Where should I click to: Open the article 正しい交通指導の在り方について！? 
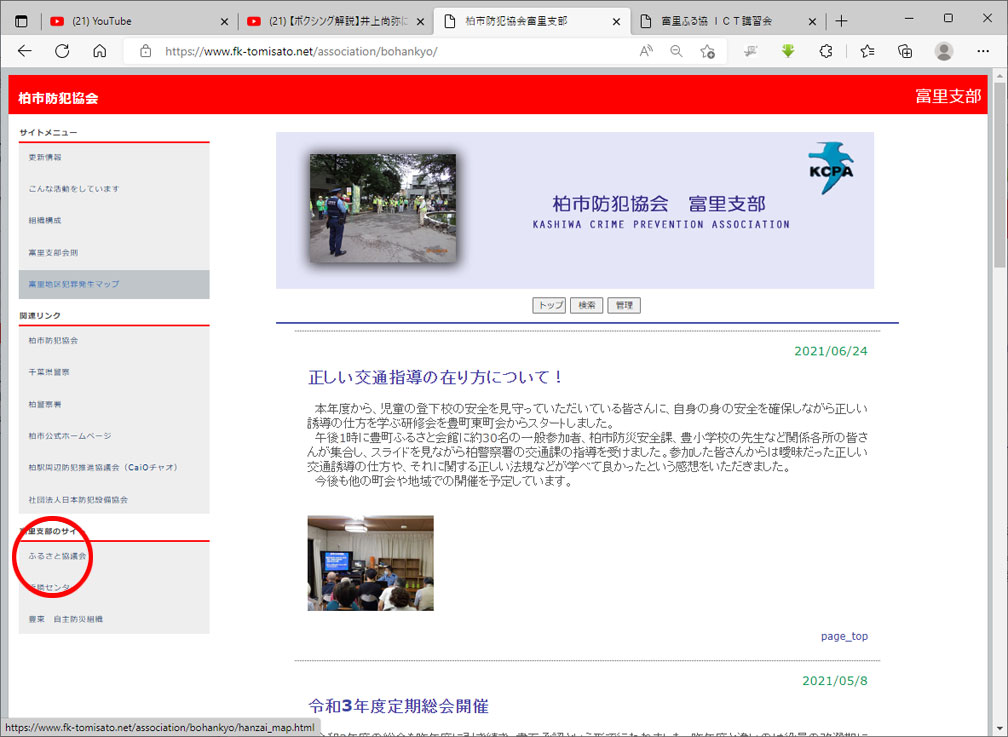pyautogui.click(x=436, y=377)
